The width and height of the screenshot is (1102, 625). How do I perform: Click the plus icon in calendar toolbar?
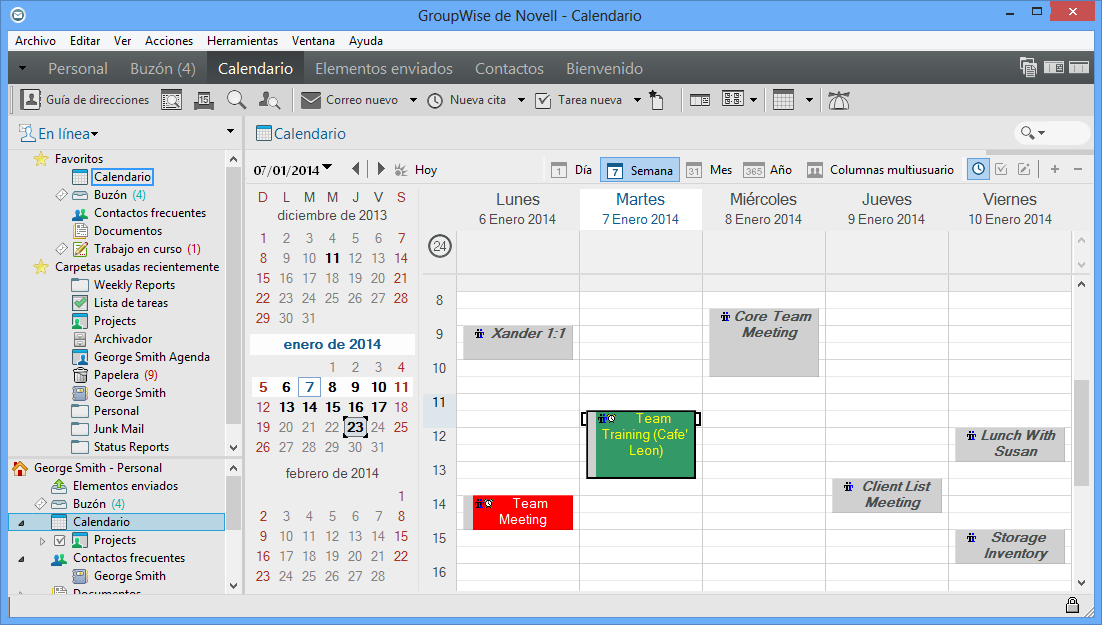pyautogui.click(x=1055, y=169)
